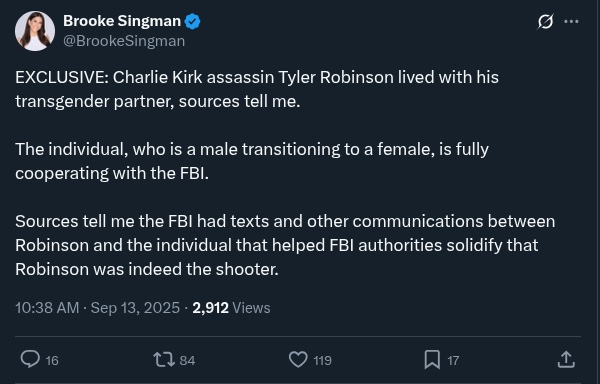The height and width of the screenshot is (384, 600).
Task: Open the three-dot more options menu
Action: (571, 21)
